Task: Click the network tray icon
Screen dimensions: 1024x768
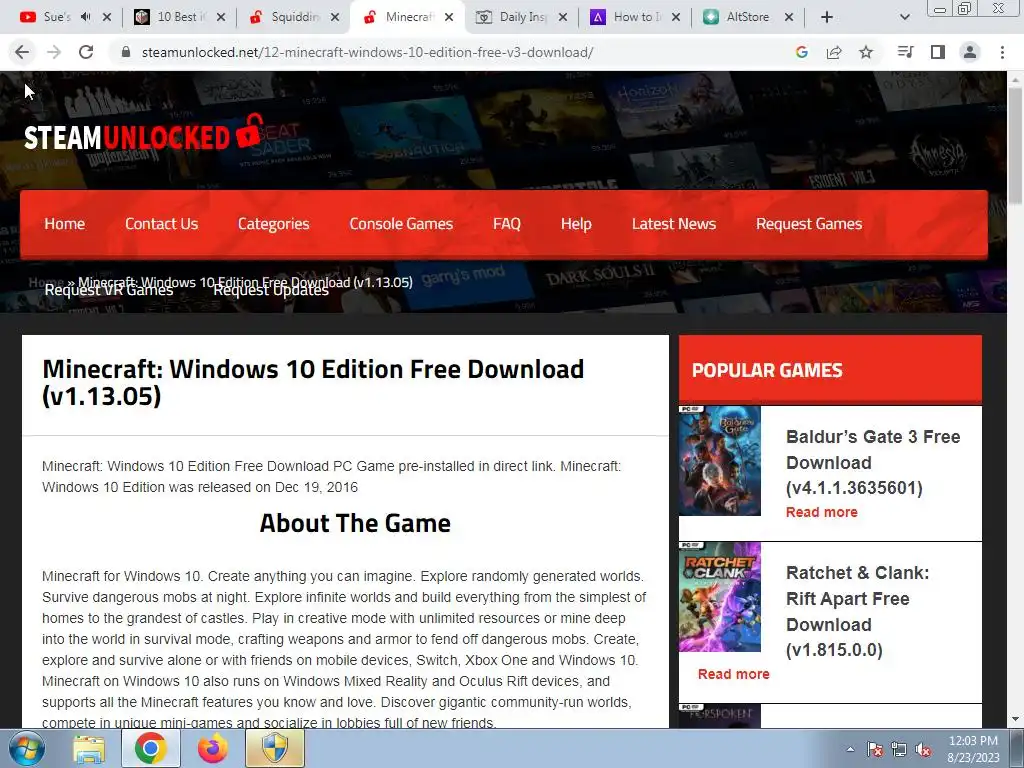Action: tap(899, 749)
